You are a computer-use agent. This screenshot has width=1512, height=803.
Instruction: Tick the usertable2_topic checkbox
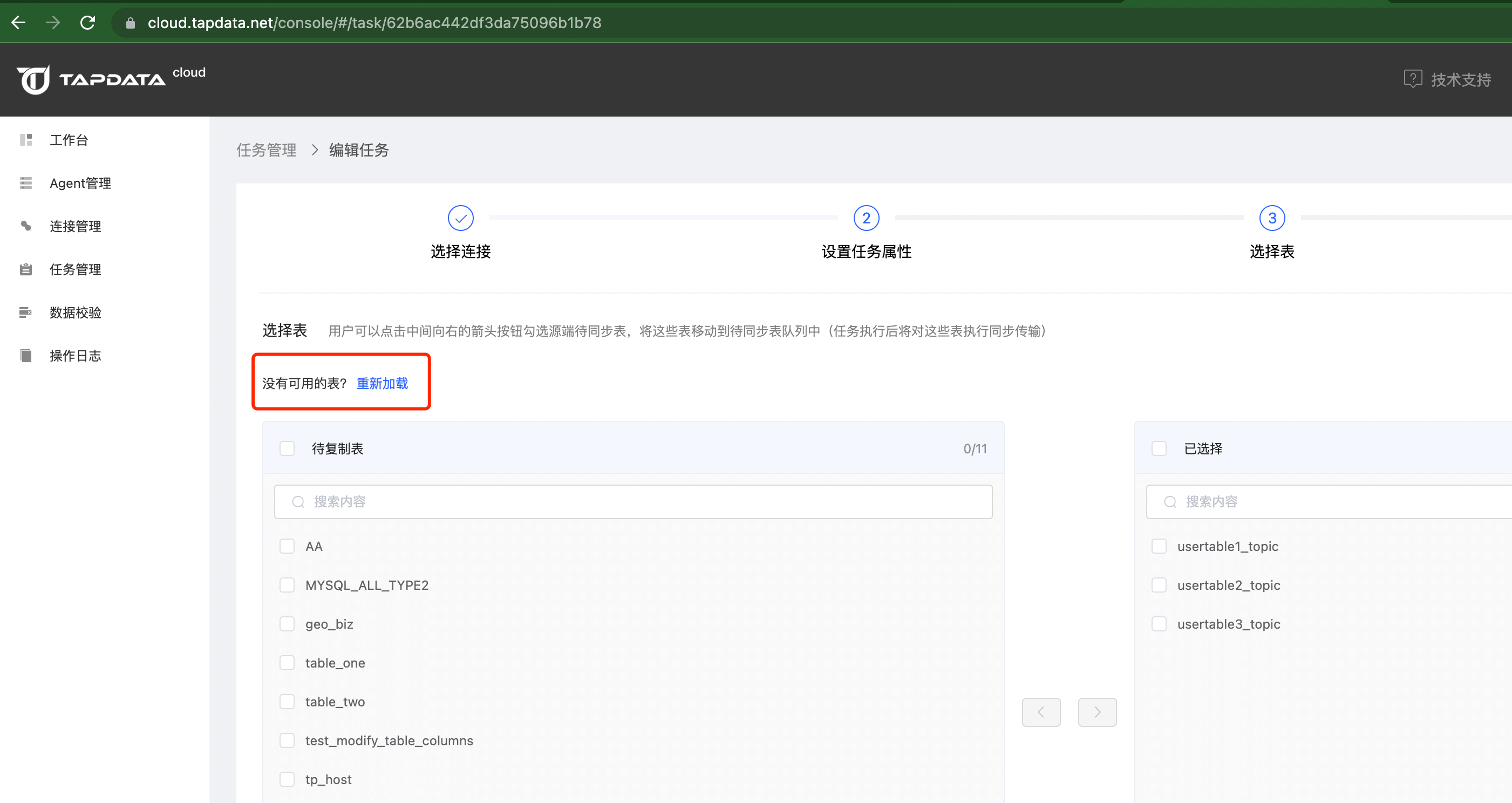tap(1159, 585)
